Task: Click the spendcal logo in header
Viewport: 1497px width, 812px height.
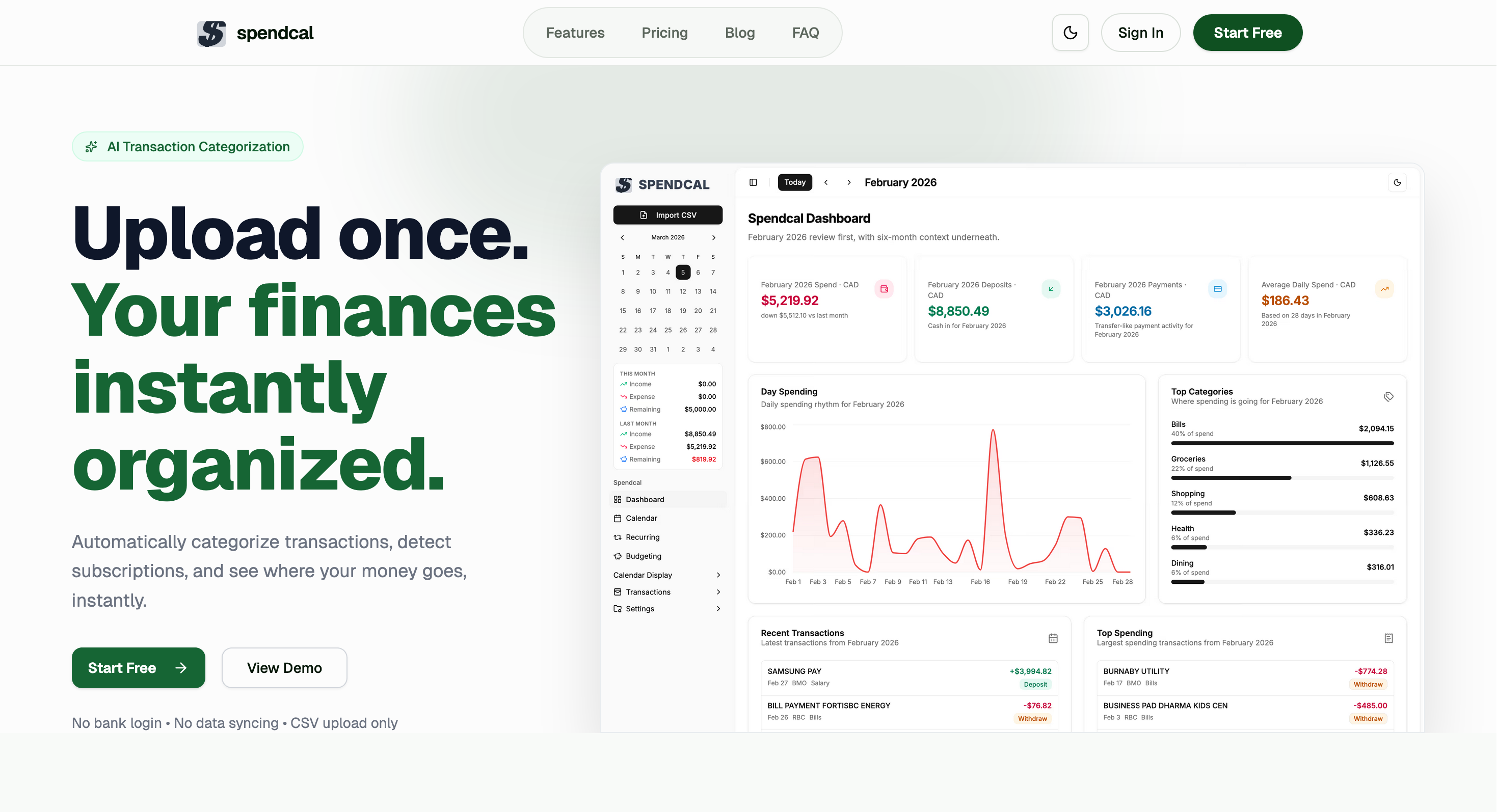Action: click(x=255, y=33)
